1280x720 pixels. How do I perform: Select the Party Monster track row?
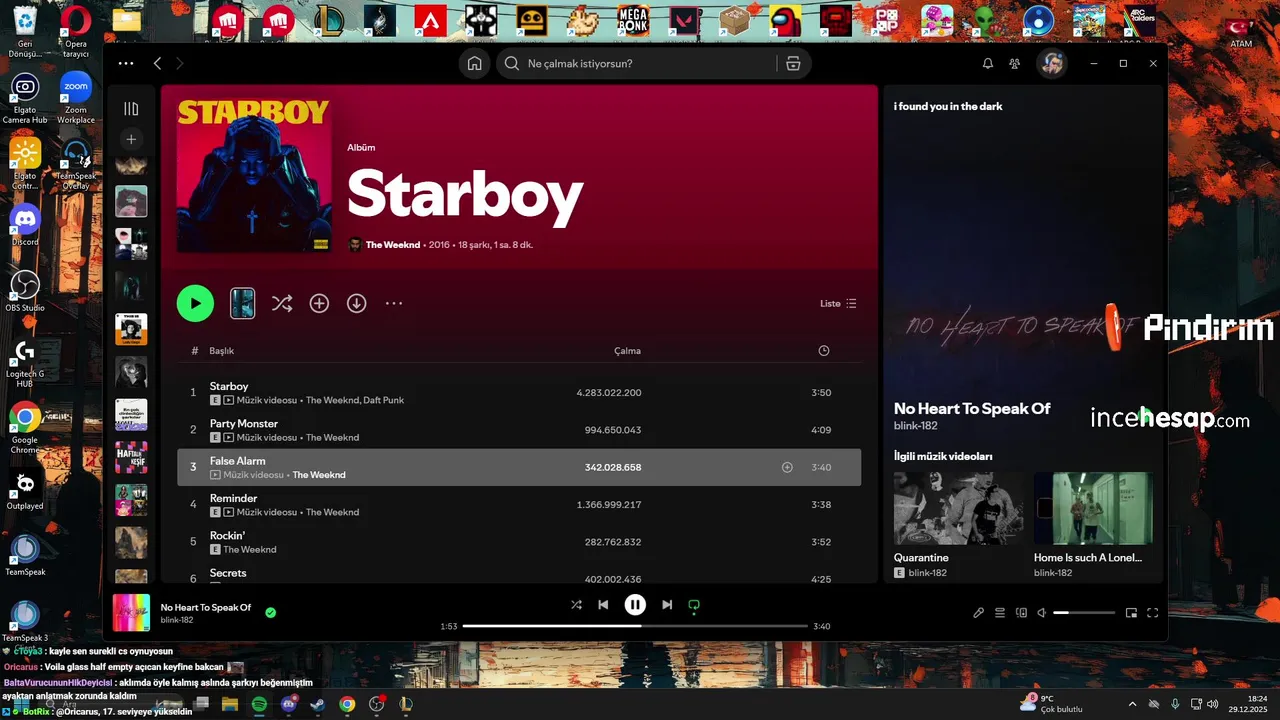519,430
